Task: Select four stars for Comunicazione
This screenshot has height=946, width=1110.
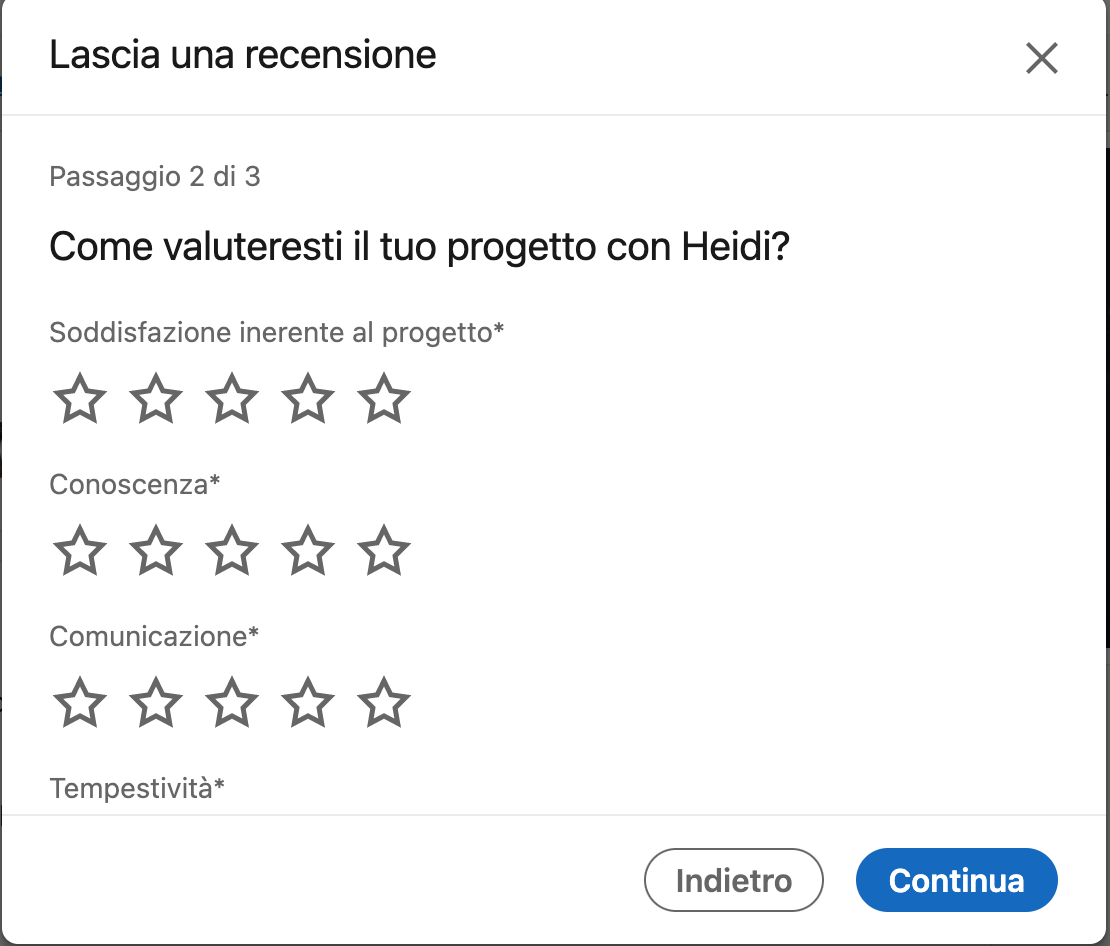Action: click(308, 704)
